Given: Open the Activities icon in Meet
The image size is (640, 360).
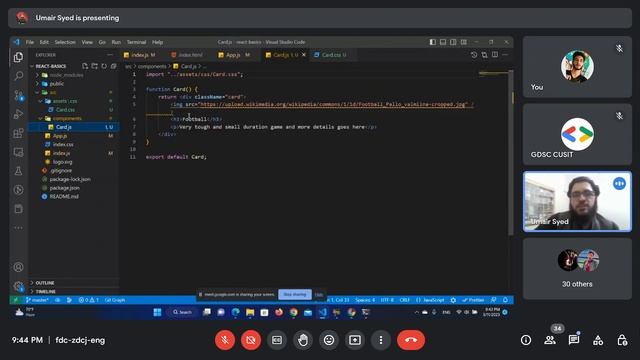Looking at the screenshot, I should click(x=598, y=340).
